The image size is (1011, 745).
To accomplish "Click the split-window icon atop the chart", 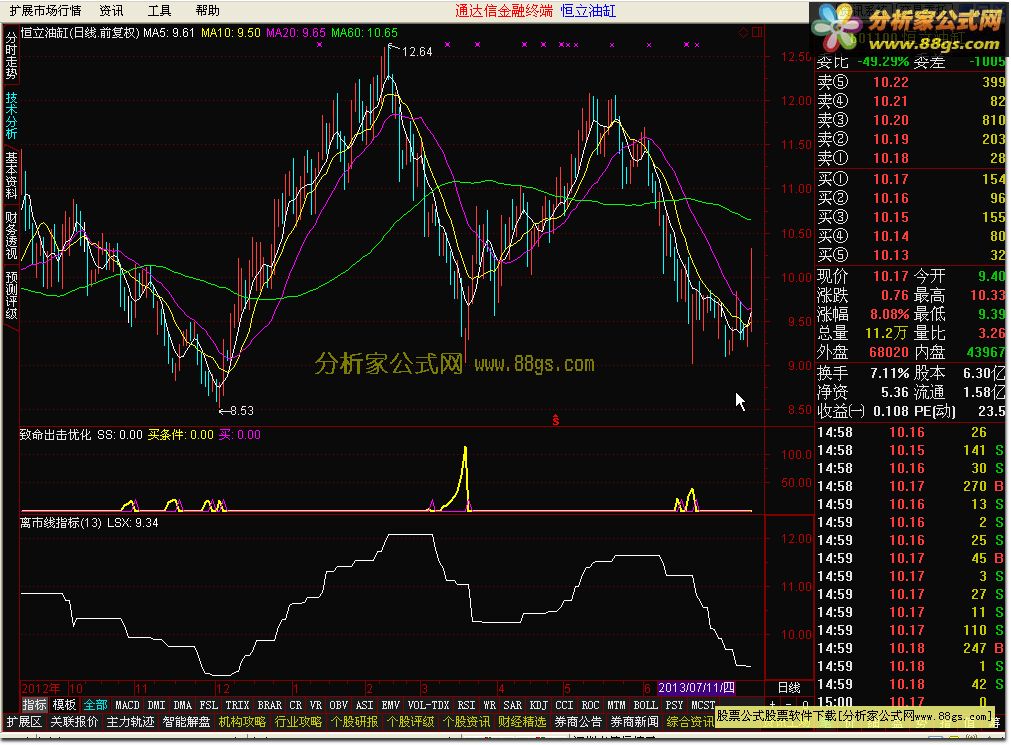I will [x=756, y=32].
